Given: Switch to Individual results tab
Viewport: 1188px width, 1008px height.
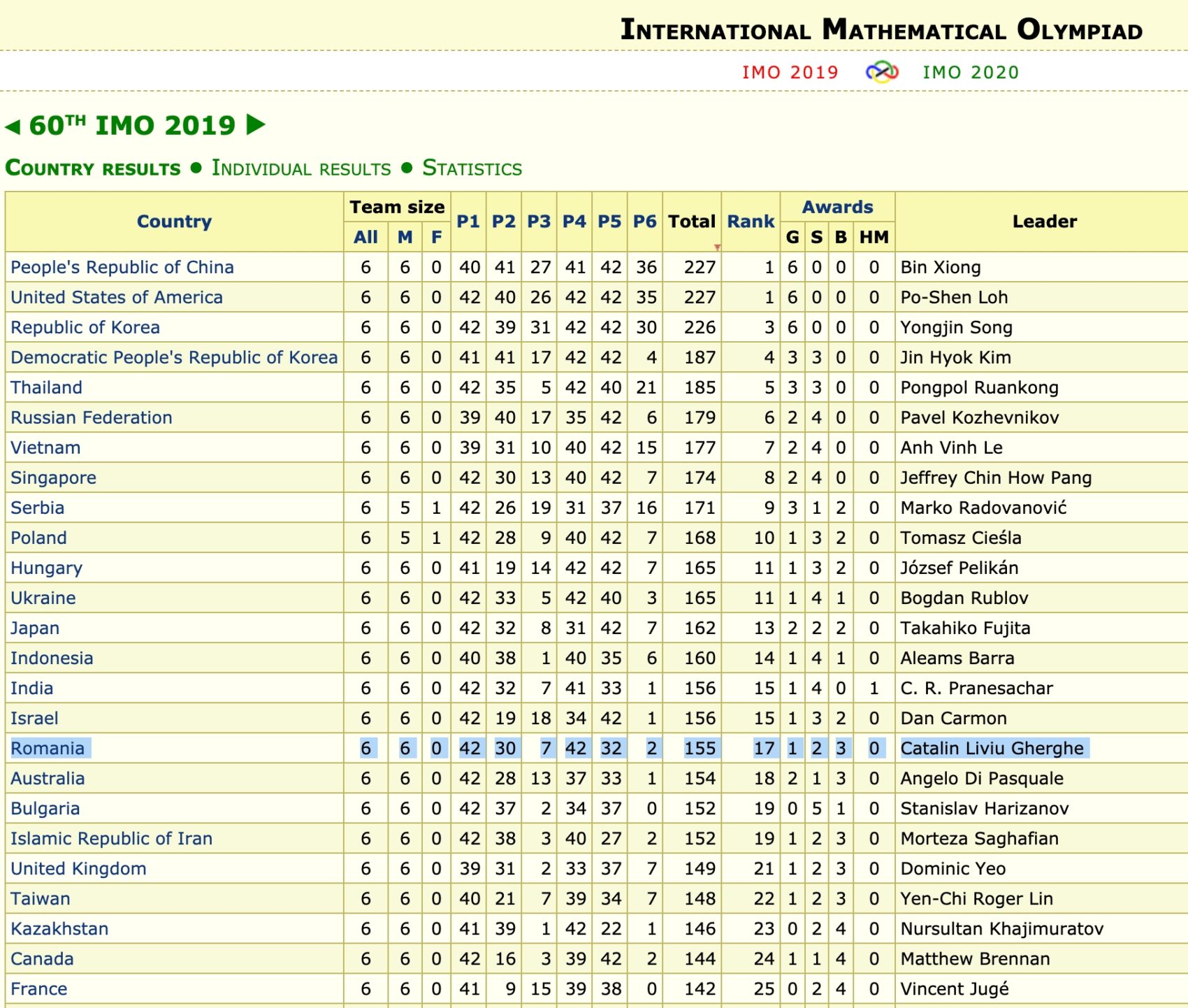Looking at the screenshot, I should (x=301, y=168).
